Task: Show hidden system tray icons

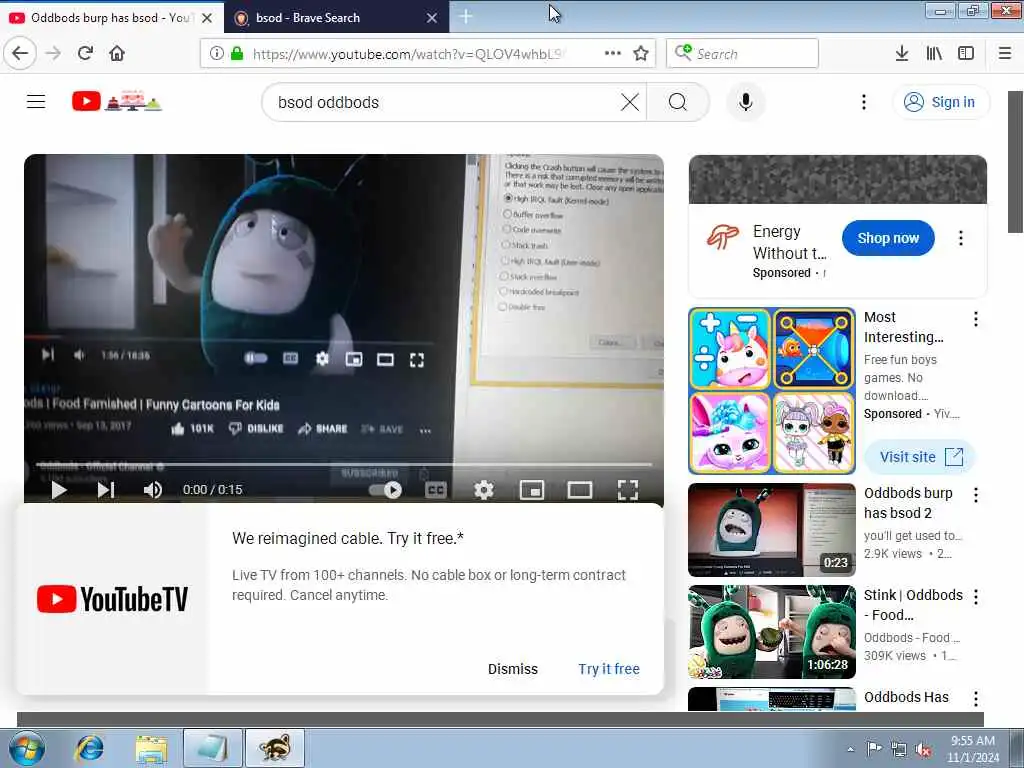Action: [x=850, y=749]
